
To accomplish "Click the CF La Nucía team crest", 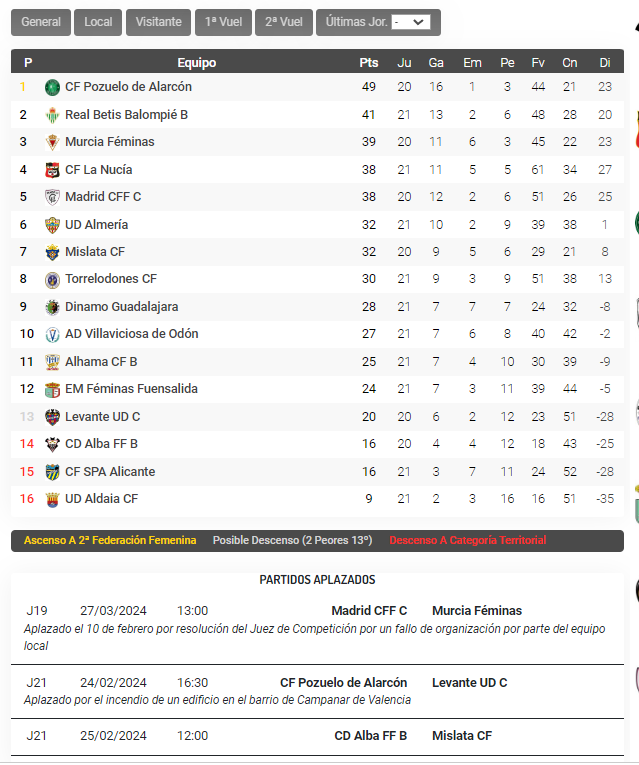I will [52, 170].
